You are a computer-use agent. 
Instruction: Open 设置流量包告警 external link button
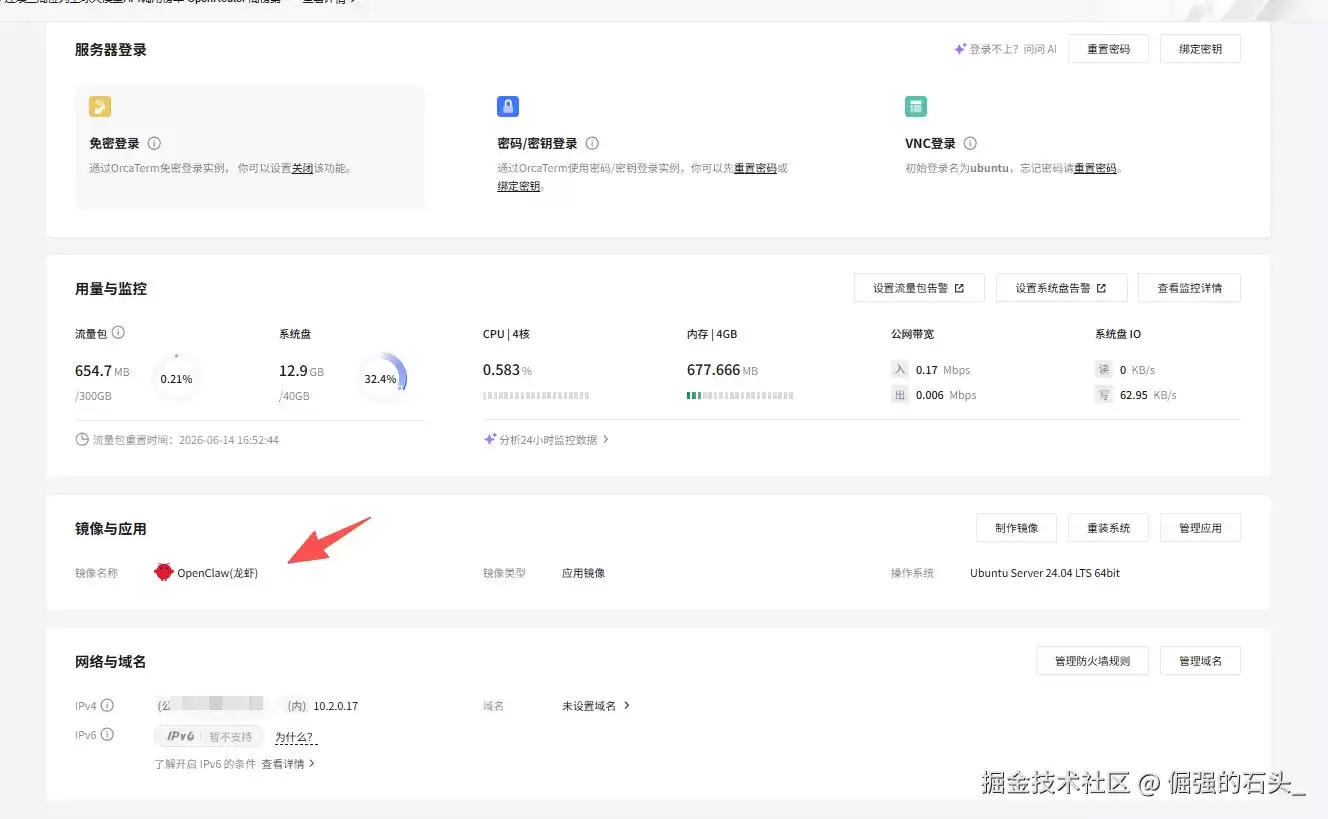pyautogui.click(x=919, y=288)
